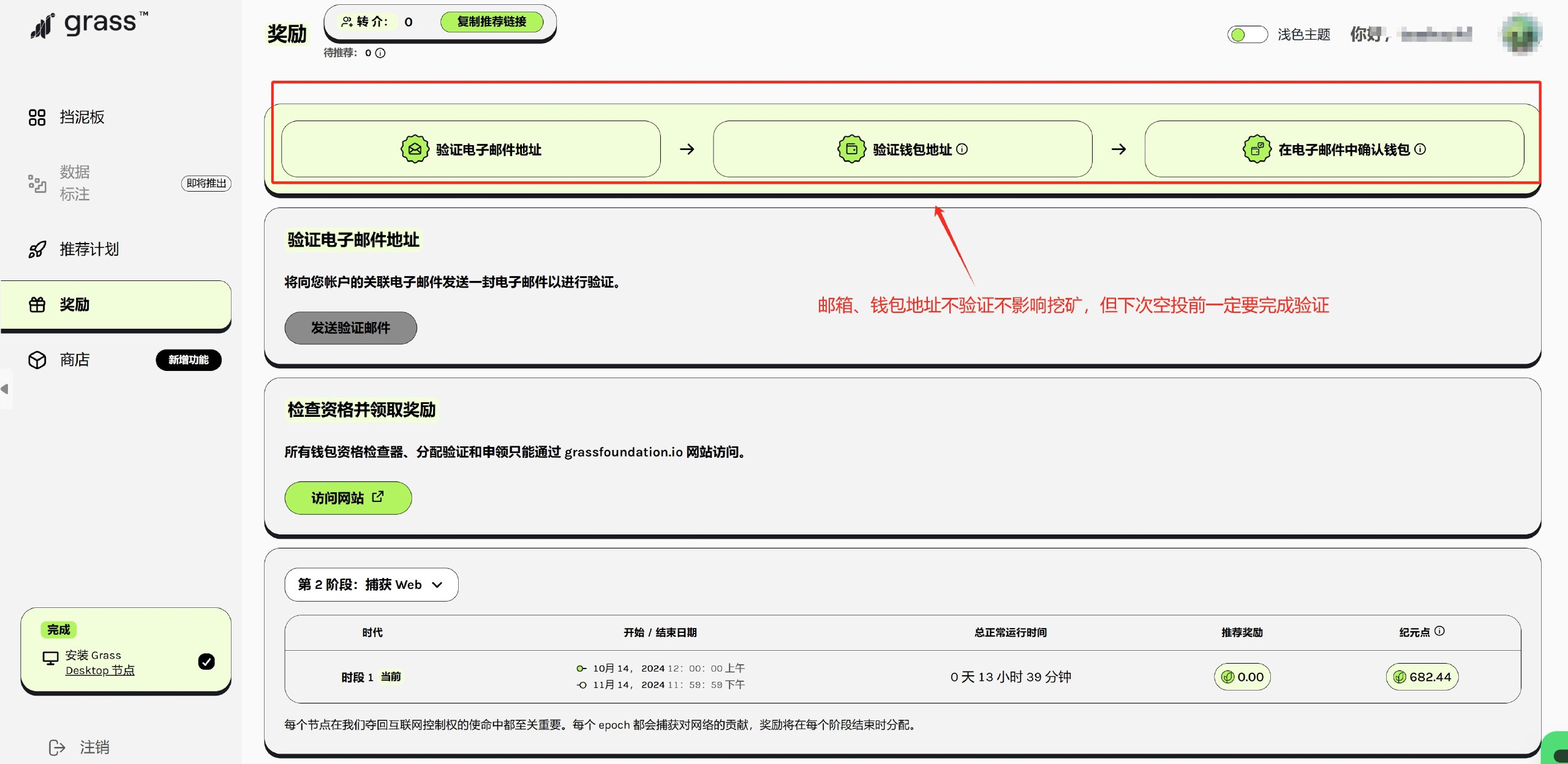The width and height of the screenshot is (1568, 764).
Task: Click the 时段 1 row label
Action: pyautogui.click(x=357, y=677)
